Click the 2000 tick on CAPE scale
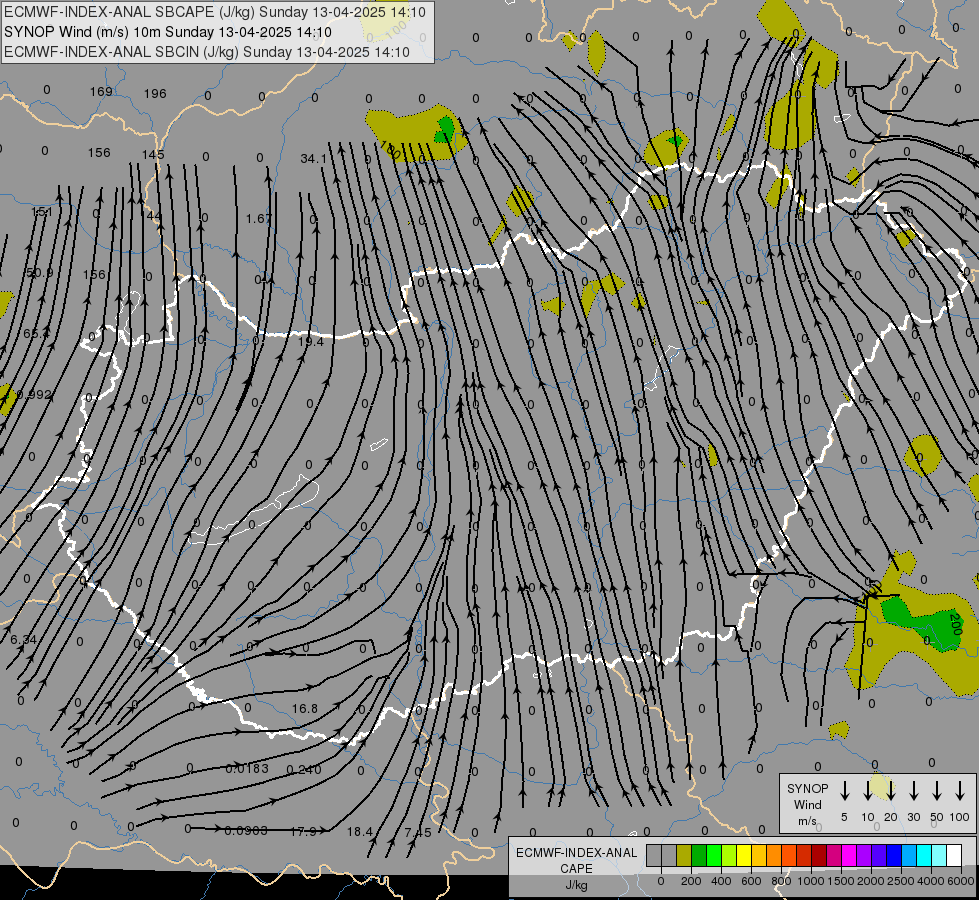Viewport: 979px width, 900px height. coord(870,881)
